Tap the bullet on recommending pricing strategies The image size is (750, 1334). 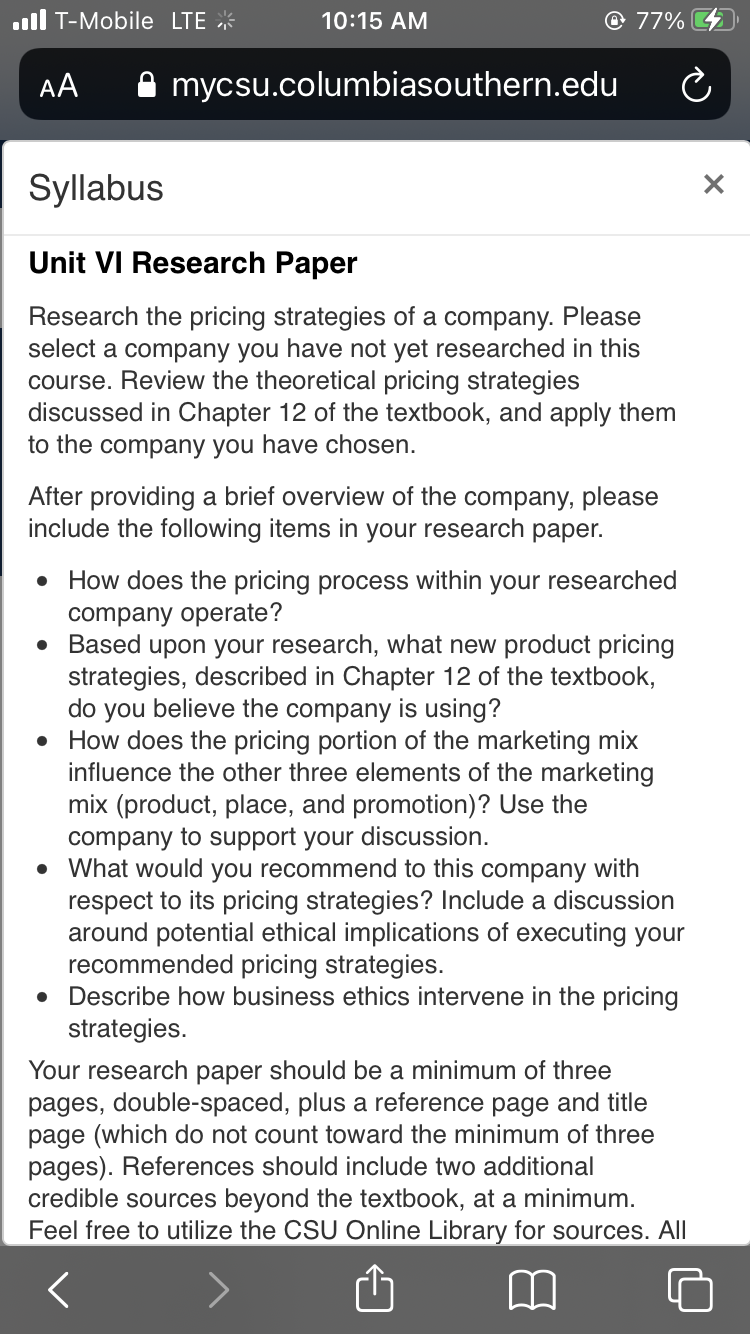coord(376,916)
